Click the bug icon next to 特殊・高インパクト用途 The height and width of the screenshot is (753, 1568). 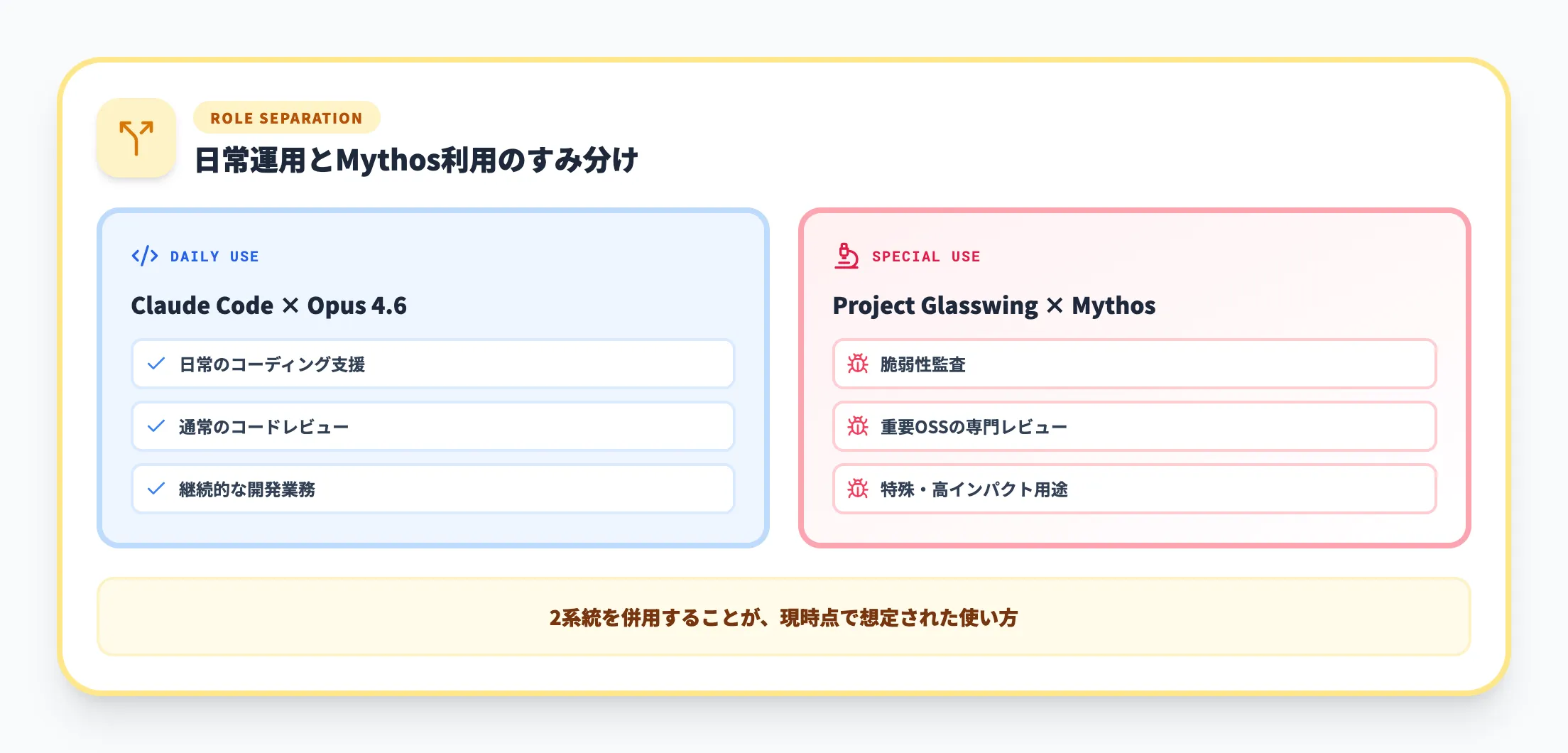(859, 489)
